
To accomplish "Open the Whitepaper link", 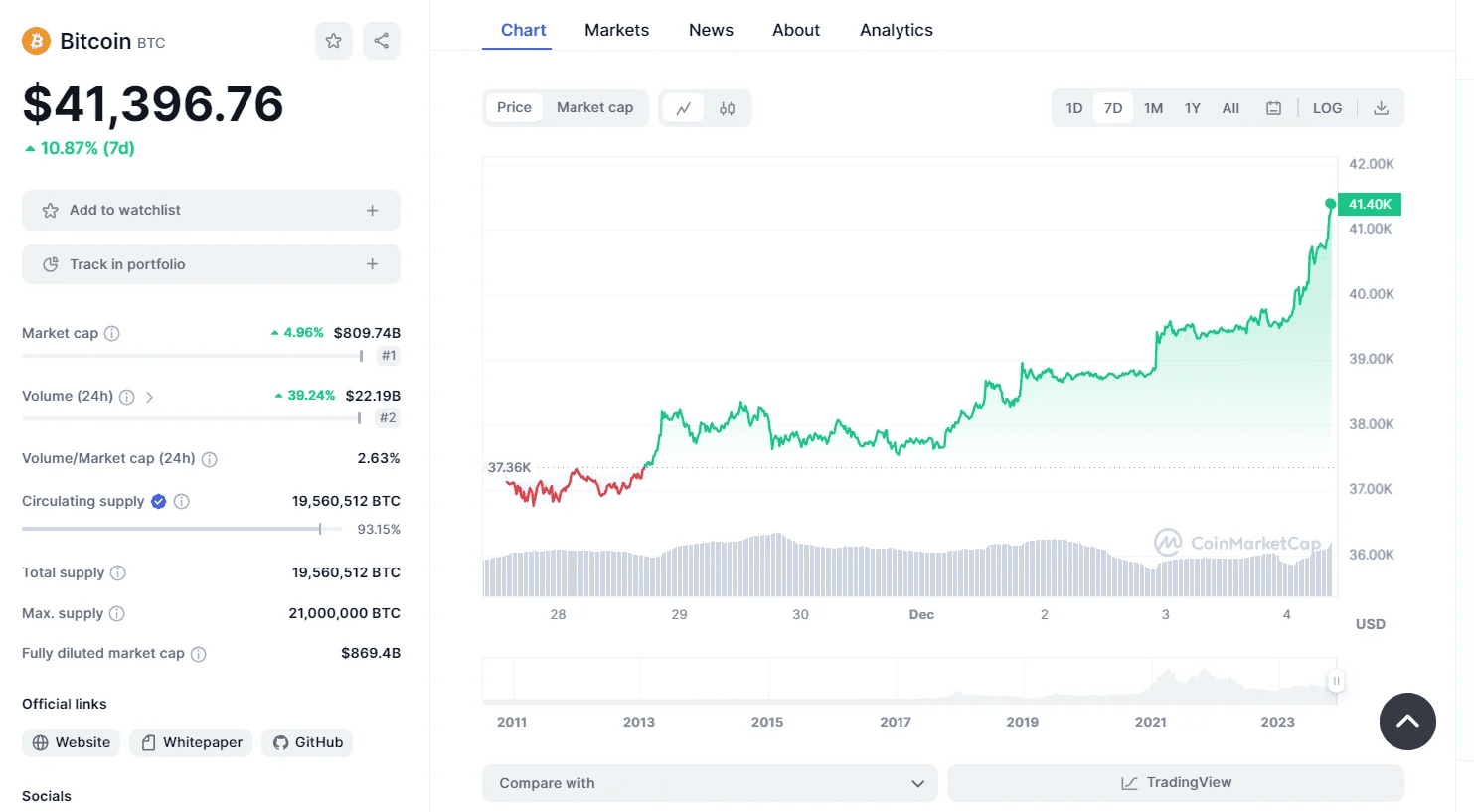I will click(191, 742).
